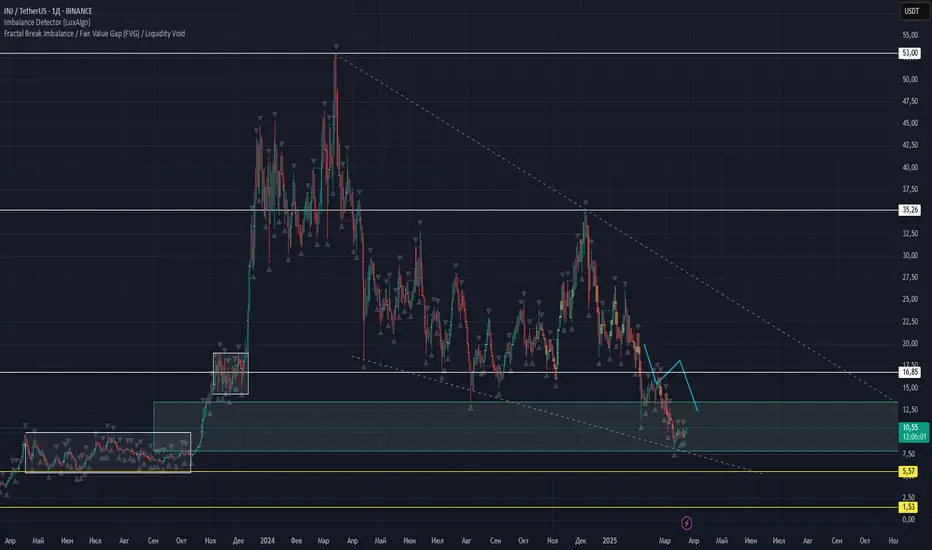Click the 53,00 price level label
The height and width of the screenshot is (550, 932).
[911, 53]
